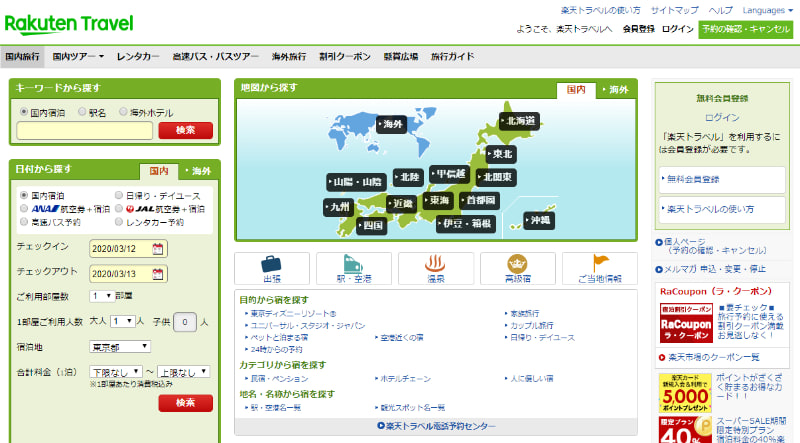Open 上限なし maximum price dropdown
800x443 pixels.
pyautogui.click(x=184, y=372)
